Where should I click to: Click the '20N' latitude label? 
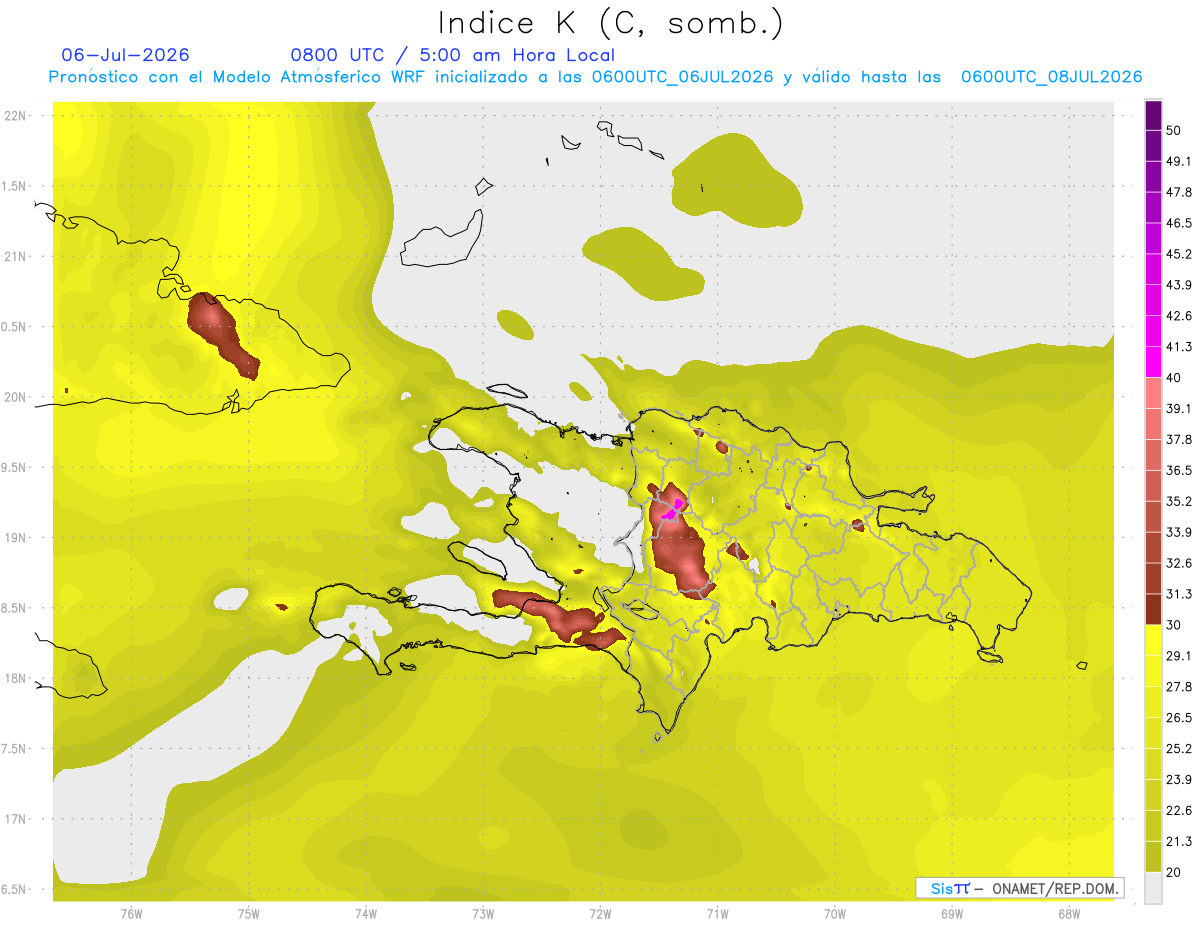(15, 397)
